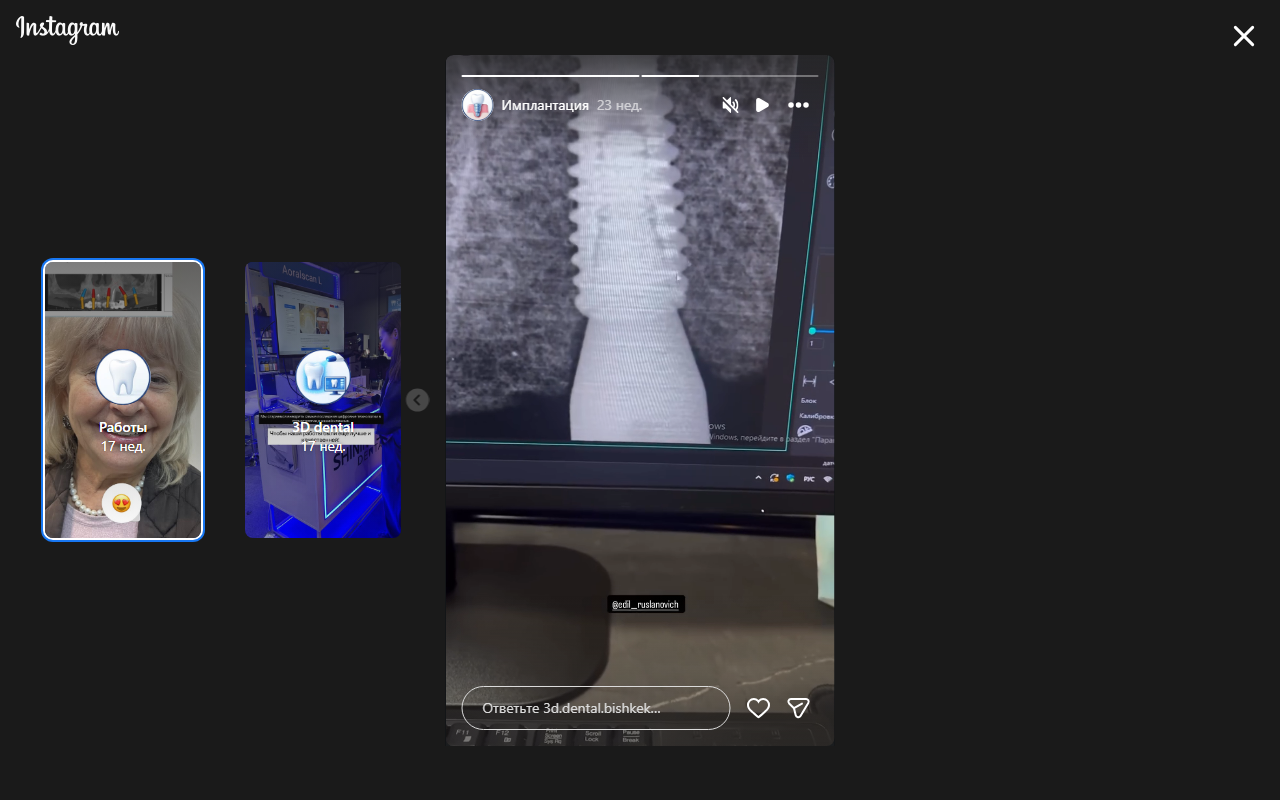Click the Instagram logo
This screenshot has height=800, width=1280.
click(x=66, y=30)
